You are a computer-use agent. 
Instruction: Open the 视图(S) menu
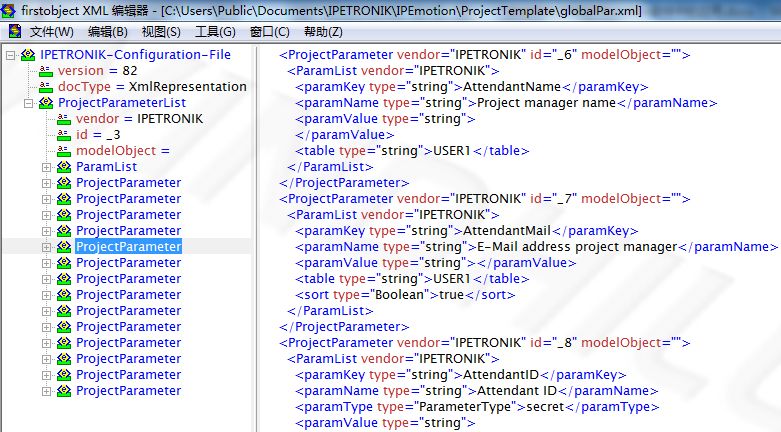[x=161, y=32]
